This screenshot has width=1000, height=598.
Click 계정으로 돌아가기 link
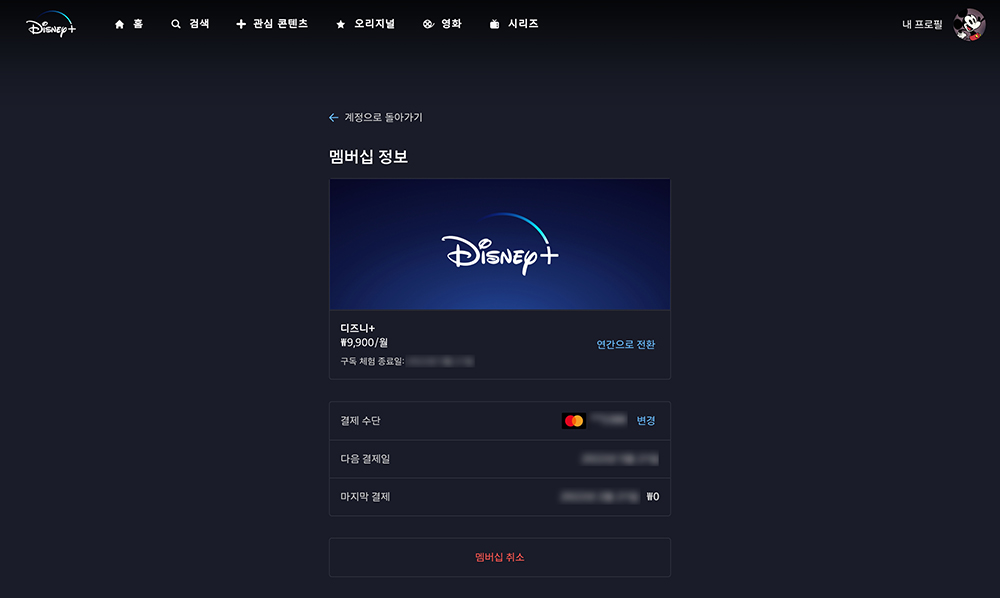tap(383, 117)
